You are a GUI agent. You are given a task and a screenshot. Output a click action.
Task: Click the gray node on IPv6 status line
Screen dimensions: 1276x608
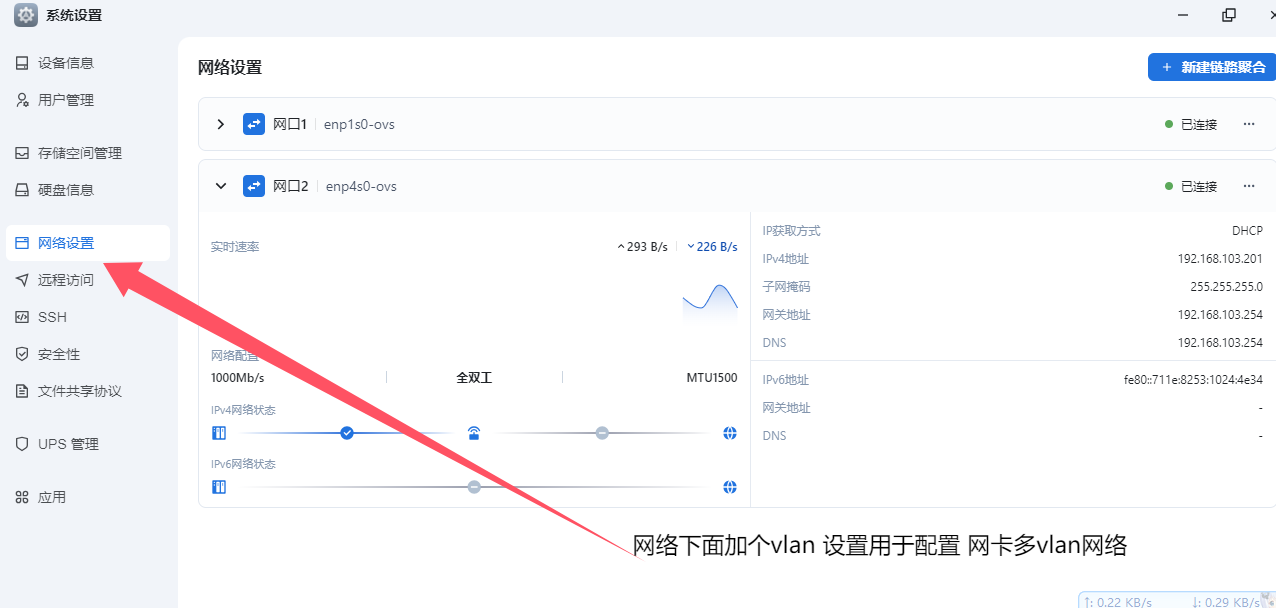[474, 487]
